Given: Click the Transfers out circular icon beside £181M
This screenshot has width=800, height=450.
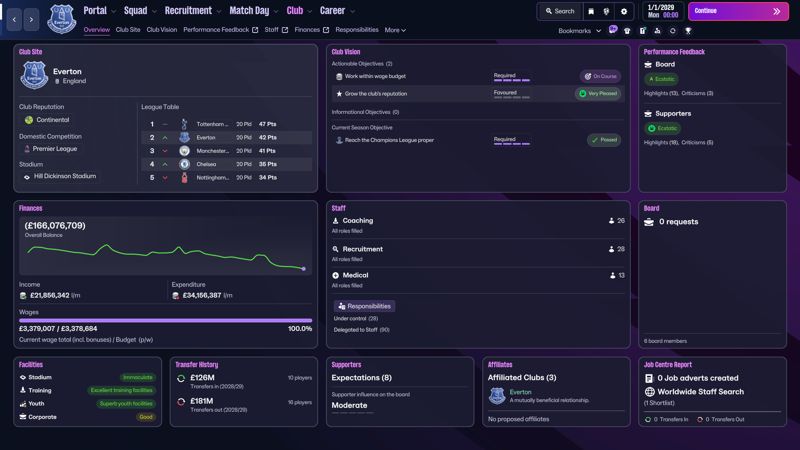Looking at the screenshot, I should coord(181,402).
